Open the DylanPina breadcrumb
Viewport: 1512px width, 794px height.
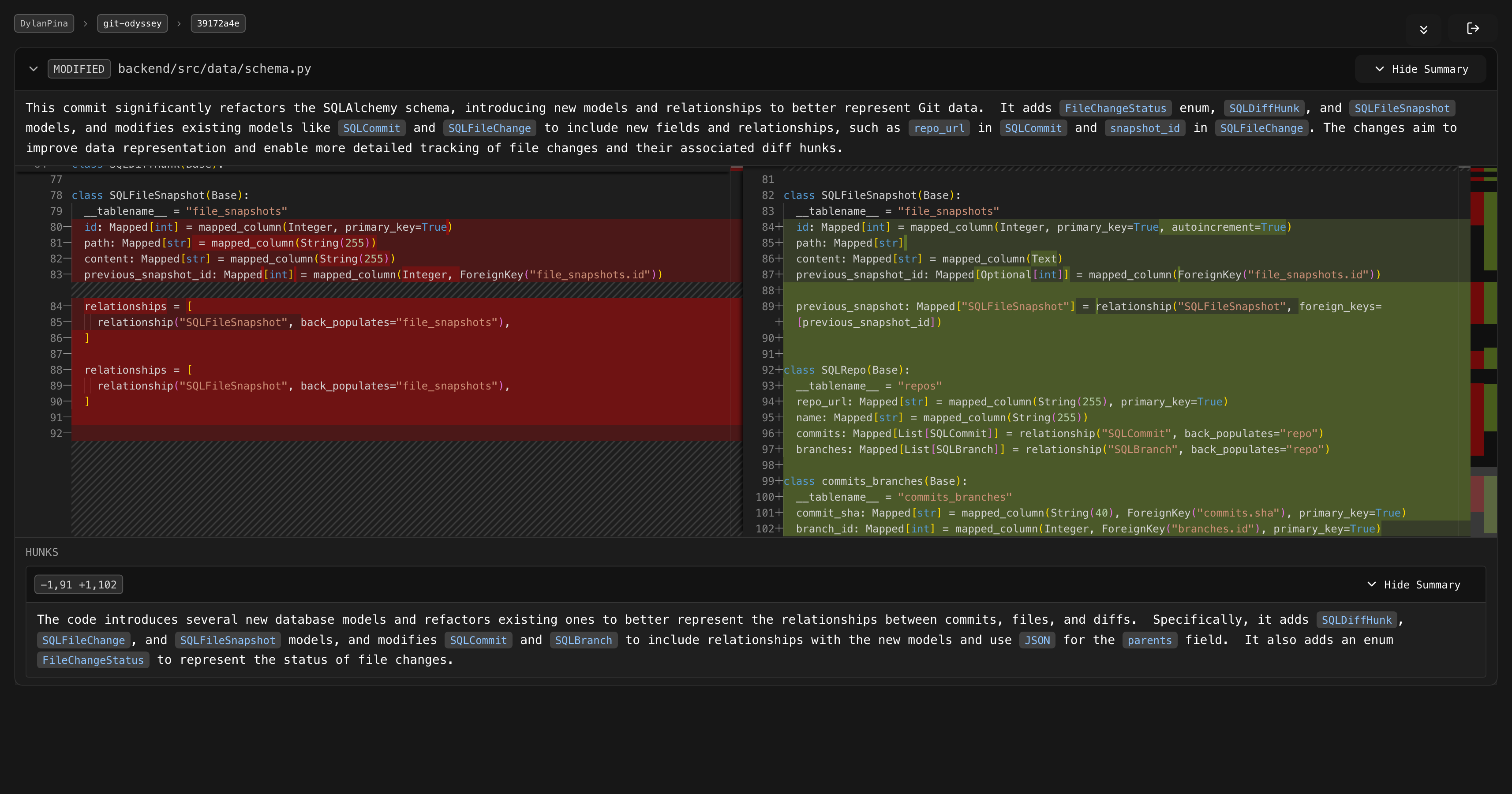(x=44, y=23)
